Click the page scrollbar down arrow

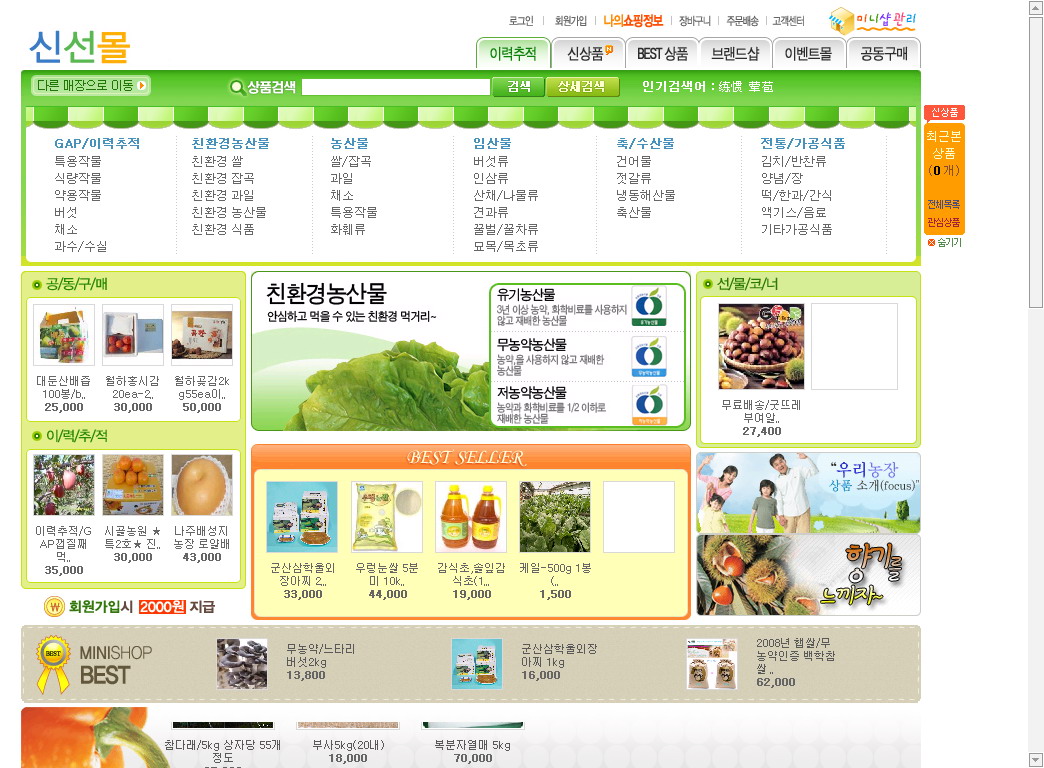coord(1036,760)
